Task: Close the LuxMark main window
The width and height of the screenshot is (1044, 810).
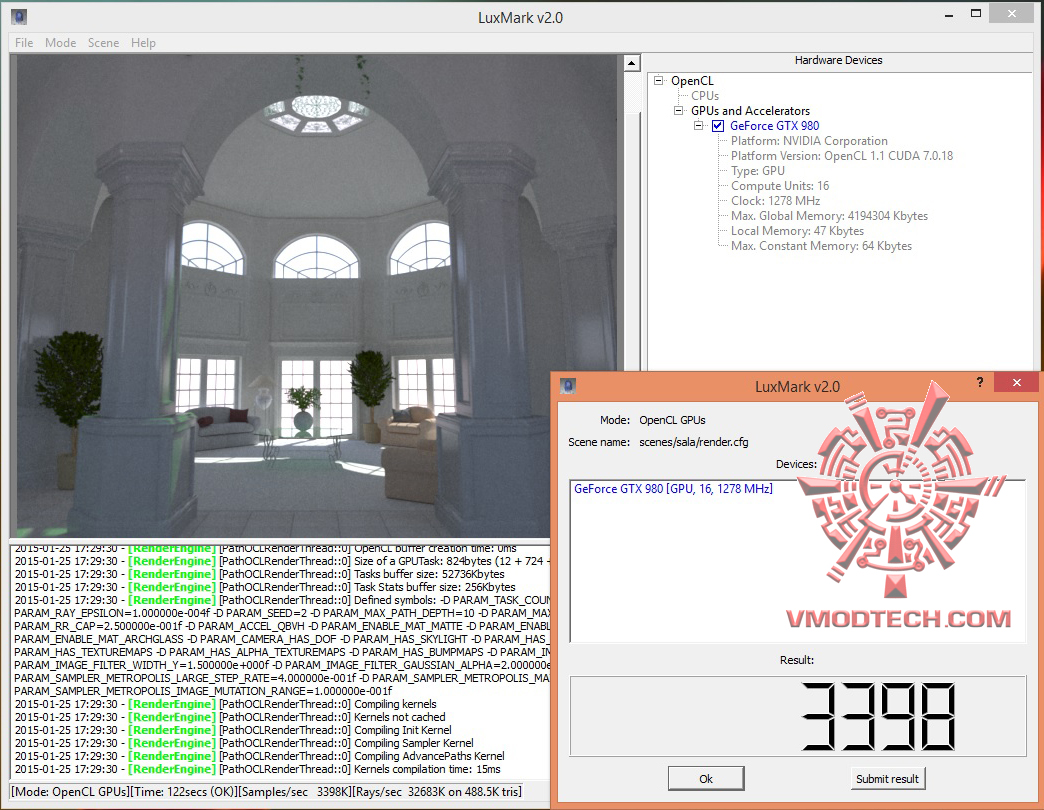Action: [x=1011, y=13]
